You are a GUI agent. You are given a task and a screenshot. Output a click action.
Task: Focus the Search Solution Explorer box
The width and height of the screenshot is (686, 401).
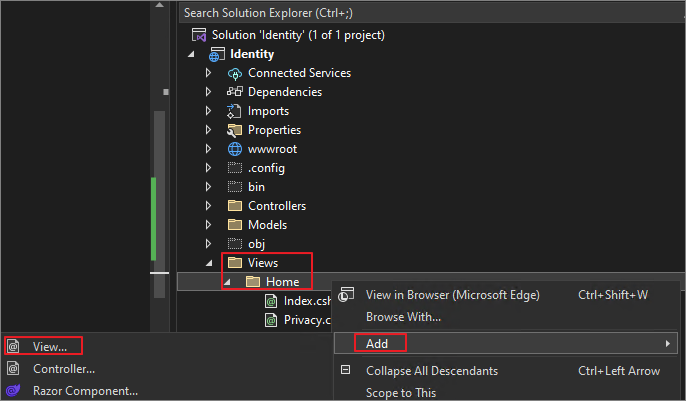coord(431,13)
